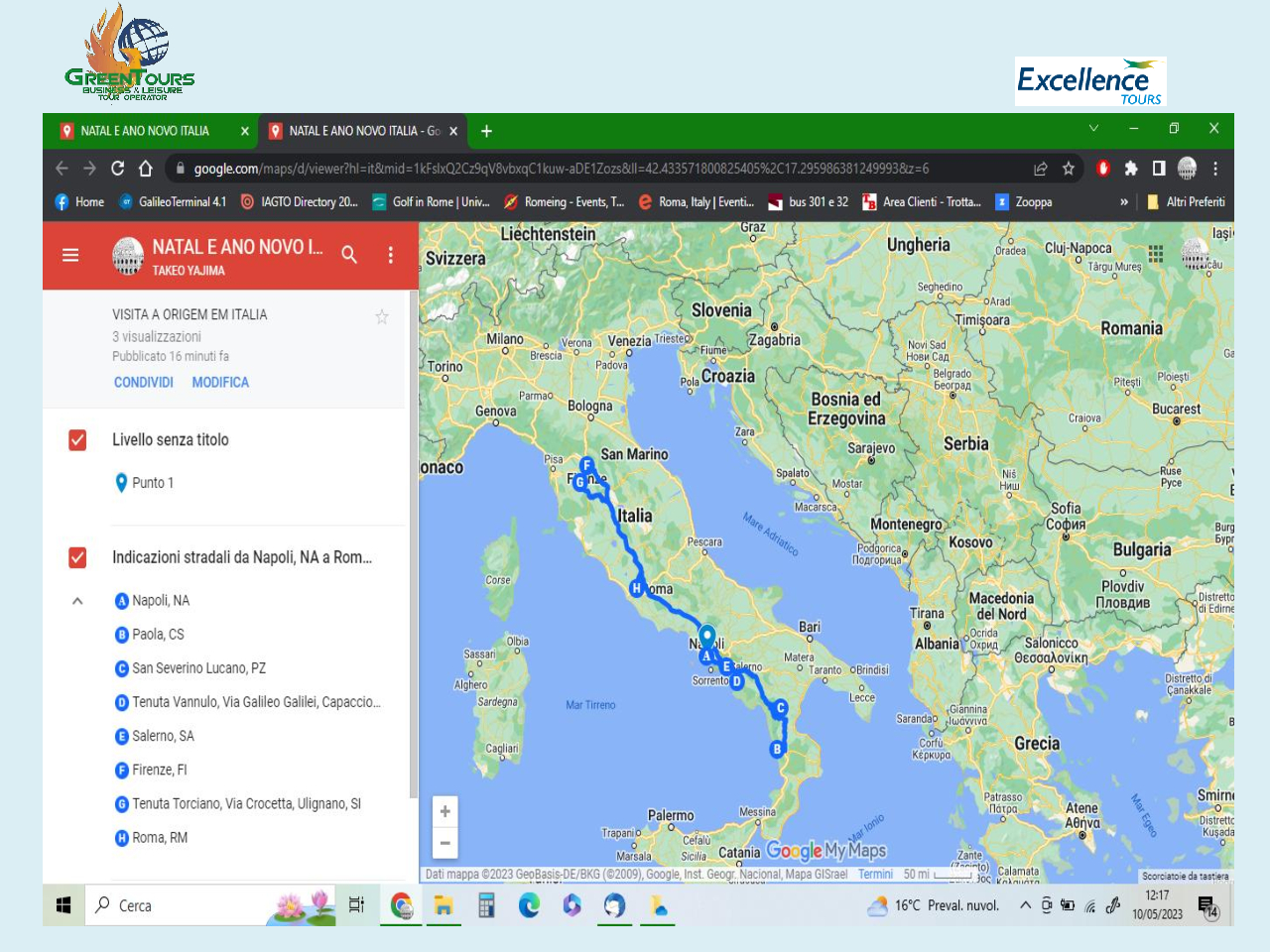1270x952 pixels.
Task: Click the account avatar at the map's top right
Action: coord(1196,255)
